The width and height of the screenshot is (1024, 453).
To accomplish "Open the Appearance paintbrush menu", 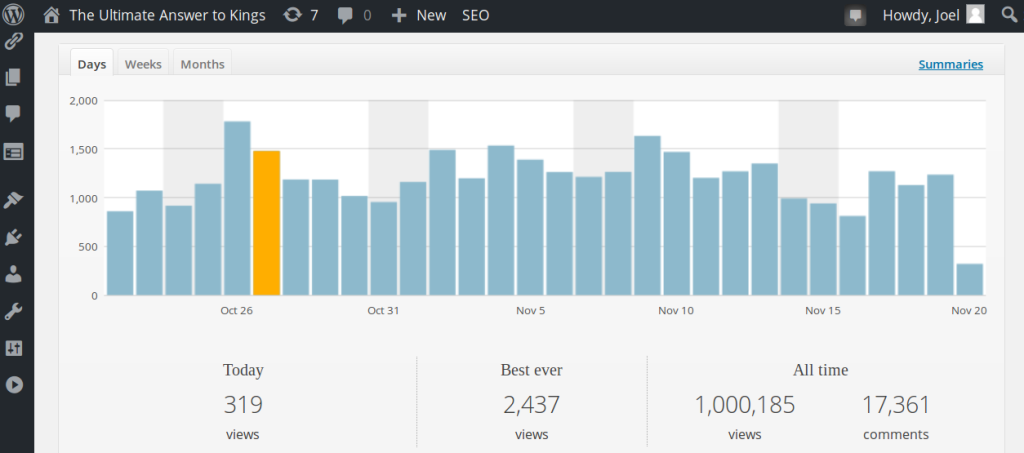I will pyautogui.click(x=14, y=201).
